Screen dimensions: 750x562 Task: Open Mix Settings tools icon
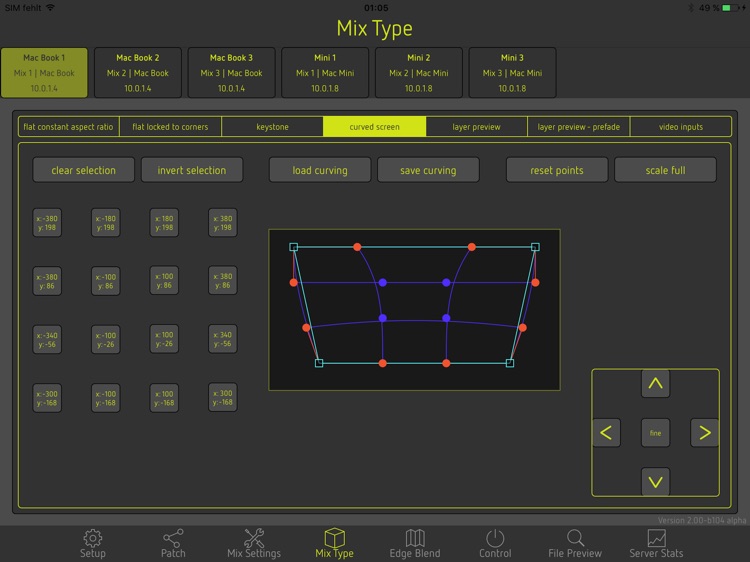tap(254, 538)
